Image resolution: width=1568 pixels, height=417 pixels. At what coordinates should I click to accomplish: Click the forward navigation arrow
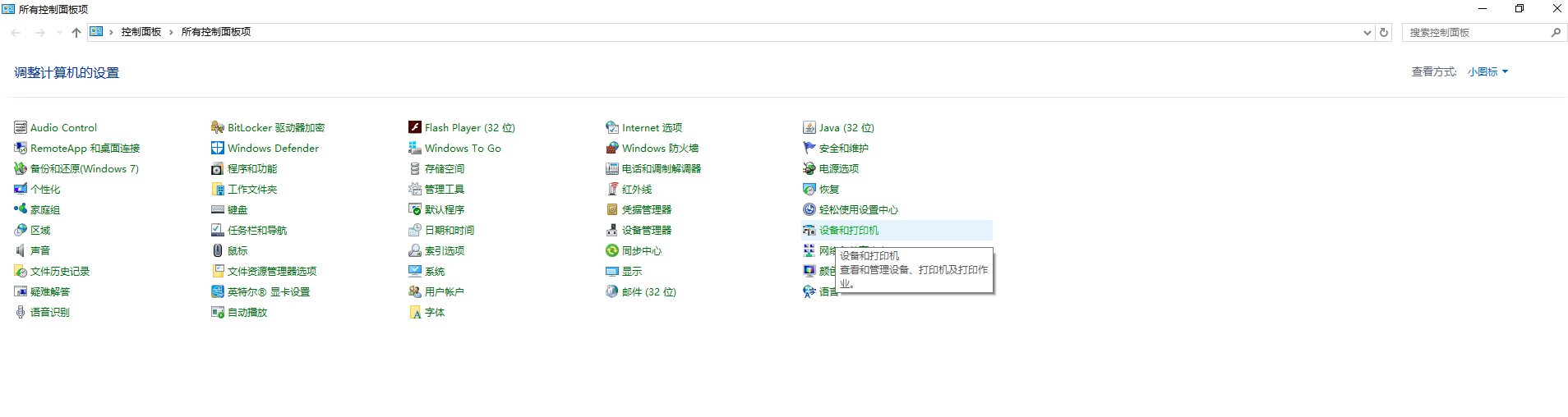(x=39, y=33)
